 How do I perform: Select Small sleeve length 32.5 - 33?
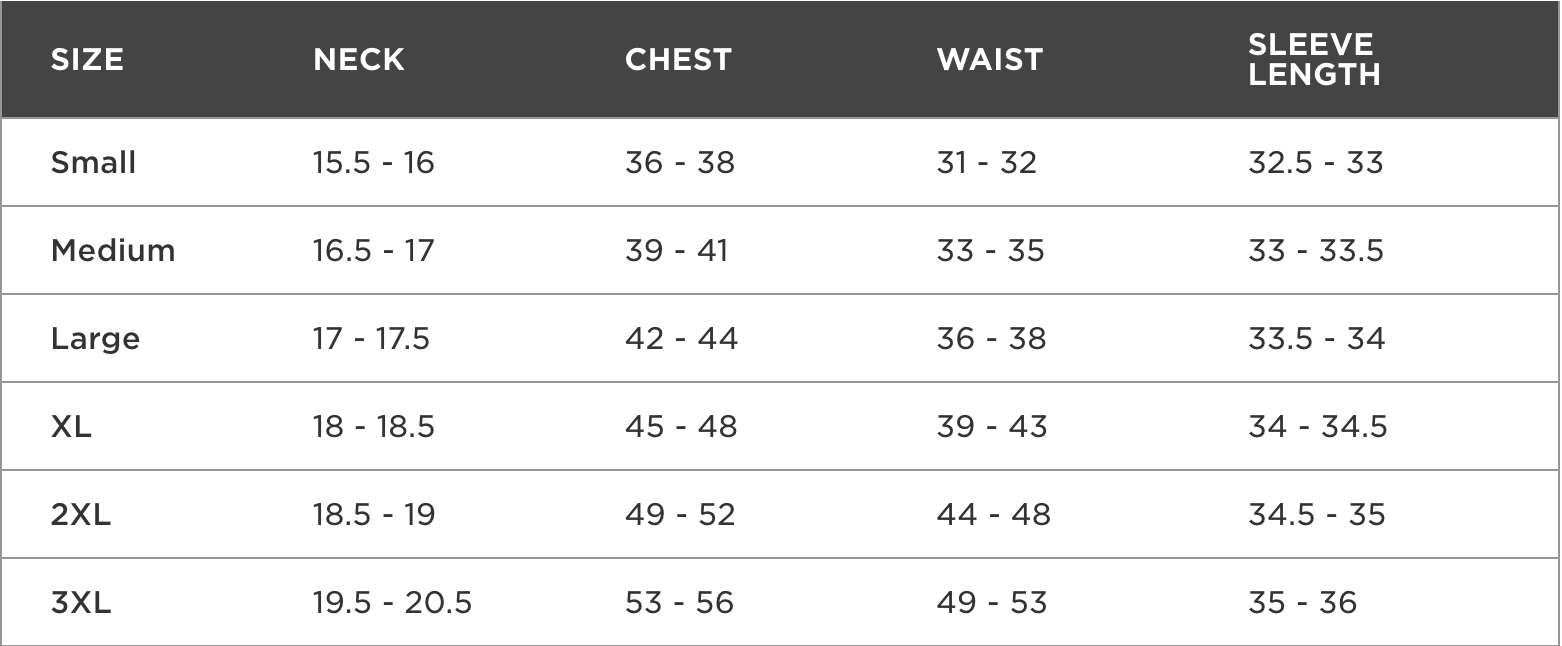[1315, 162]
